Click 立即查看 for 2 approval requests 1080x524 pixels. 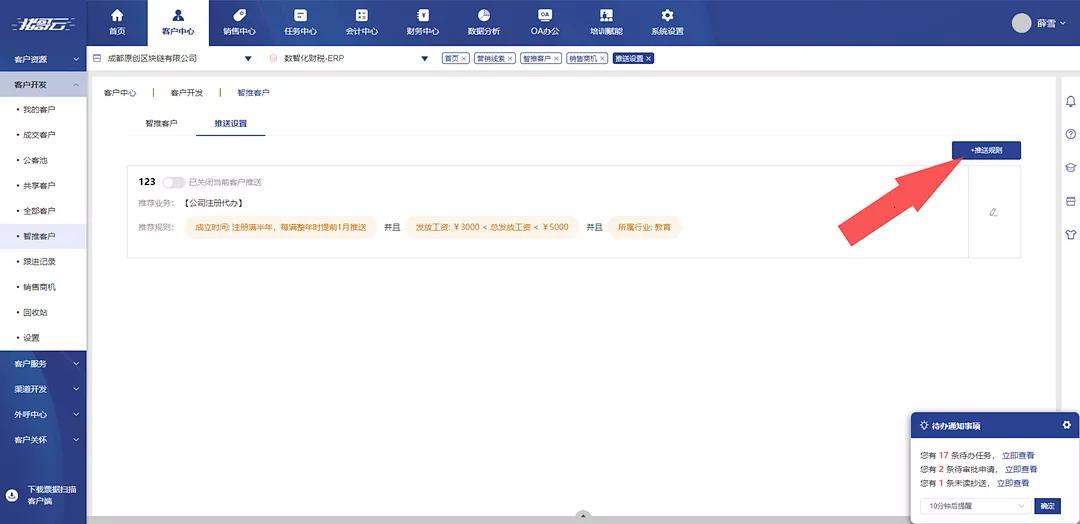[1021, 469]
